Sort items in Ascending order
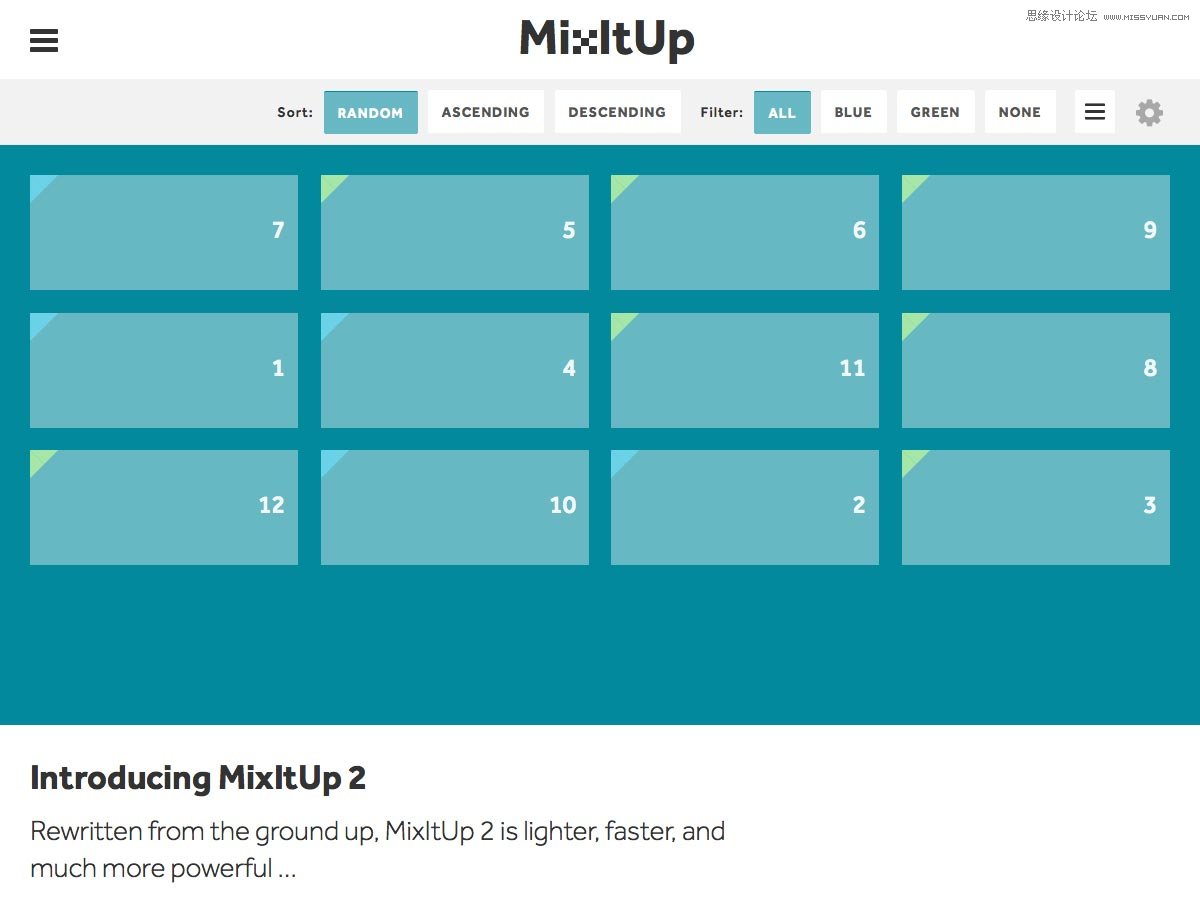Screen dimensions: 1200x900 pyautogui.click(x=486, y=112)
